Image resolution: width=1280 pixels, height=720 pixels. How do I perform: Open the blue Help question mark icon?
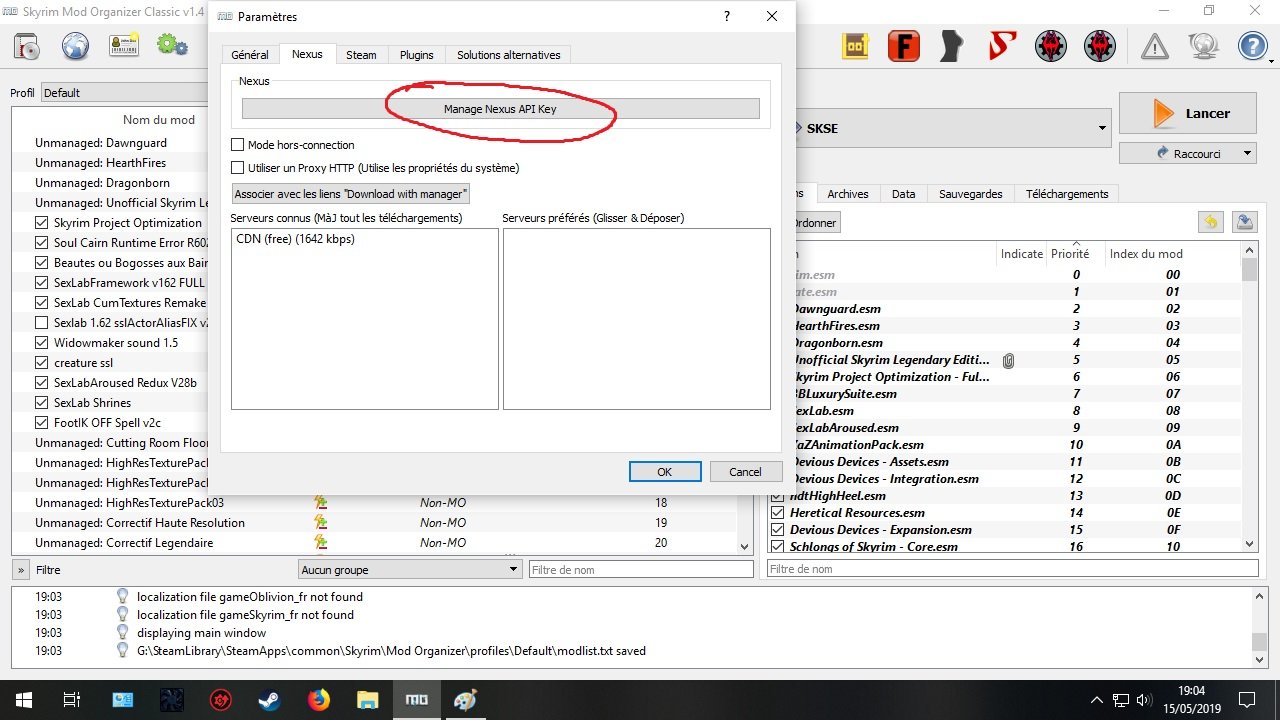pyautogui.click(x=1252, y=46)
